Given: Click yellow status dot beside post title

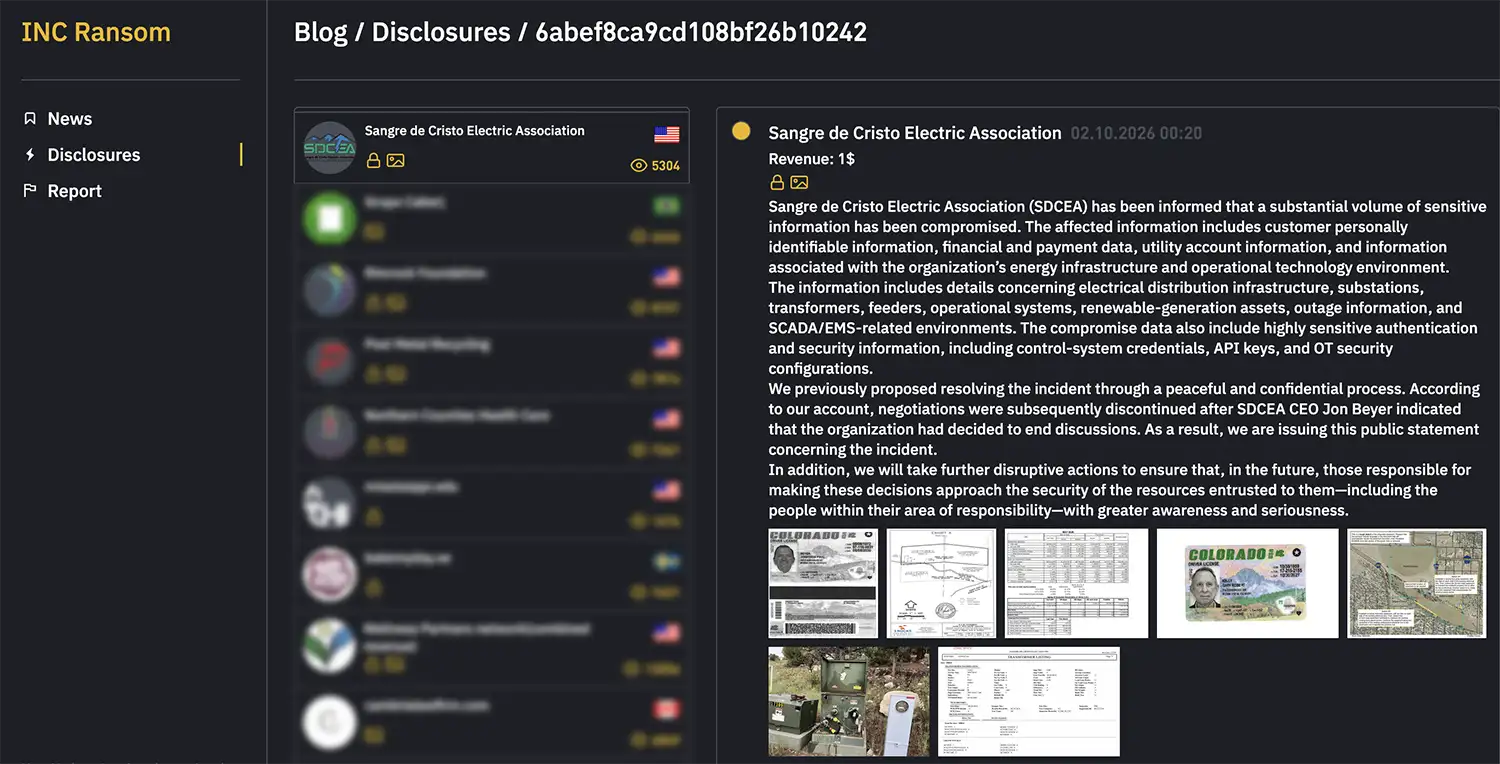Looking at the screenshot, I should coord(741,131).
